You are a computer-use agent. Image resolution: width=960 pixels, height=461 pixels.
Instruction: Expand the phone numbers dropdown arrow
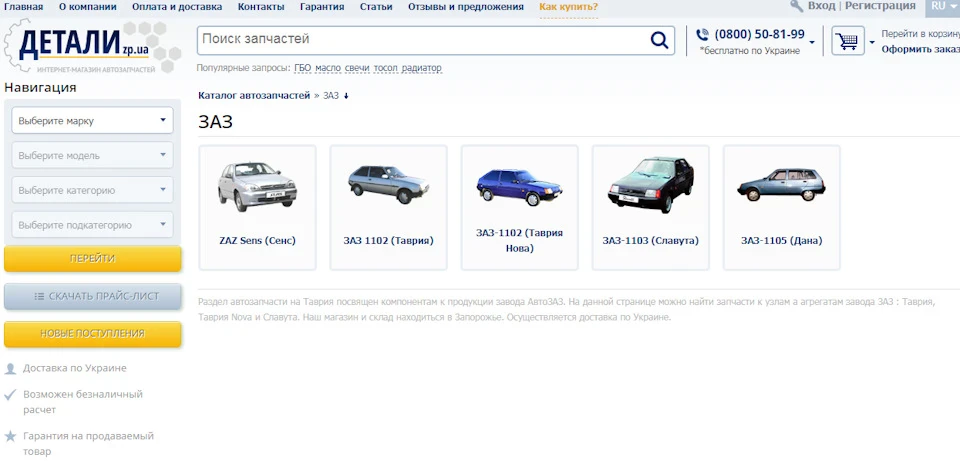click(x=812, y=42)
